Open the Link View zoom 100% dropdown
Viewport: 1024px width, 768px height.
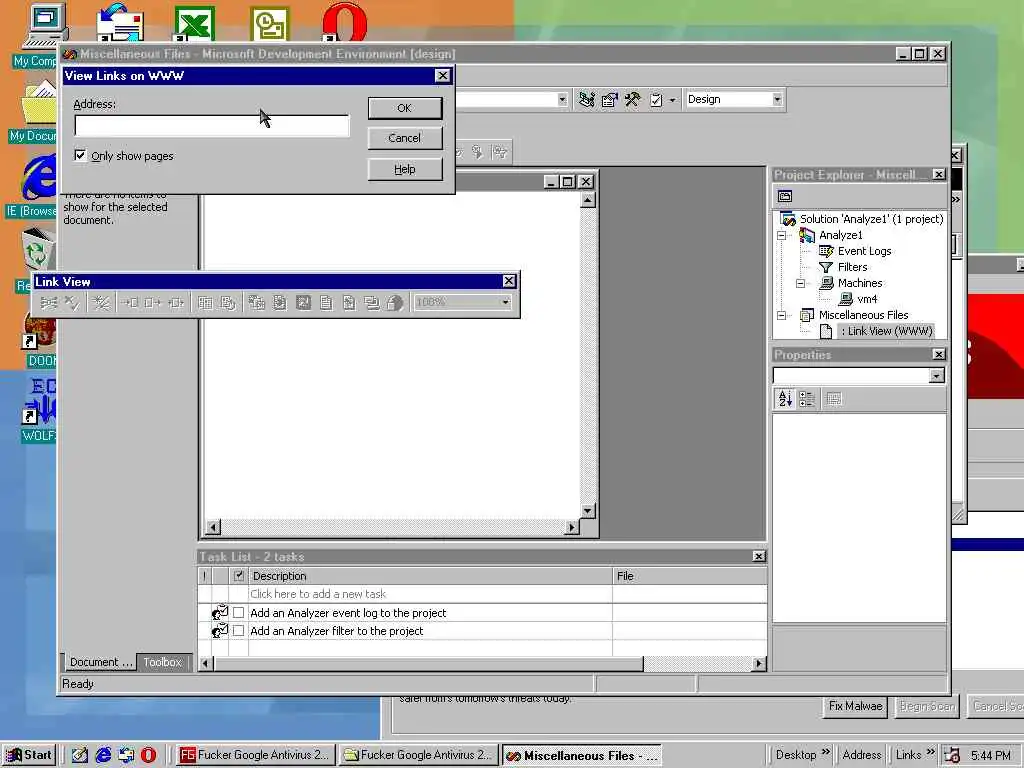click(505, 302)
